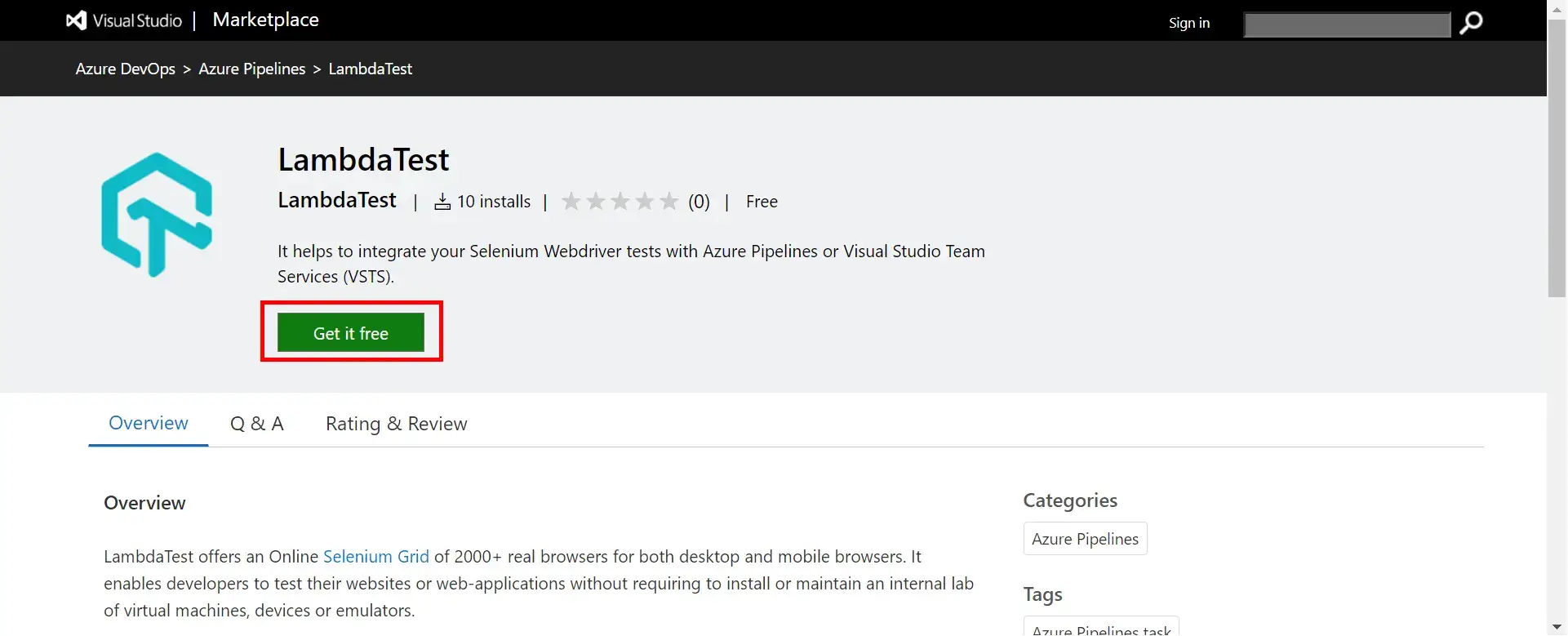Click the 'Categories' heading

(1070, 500)
